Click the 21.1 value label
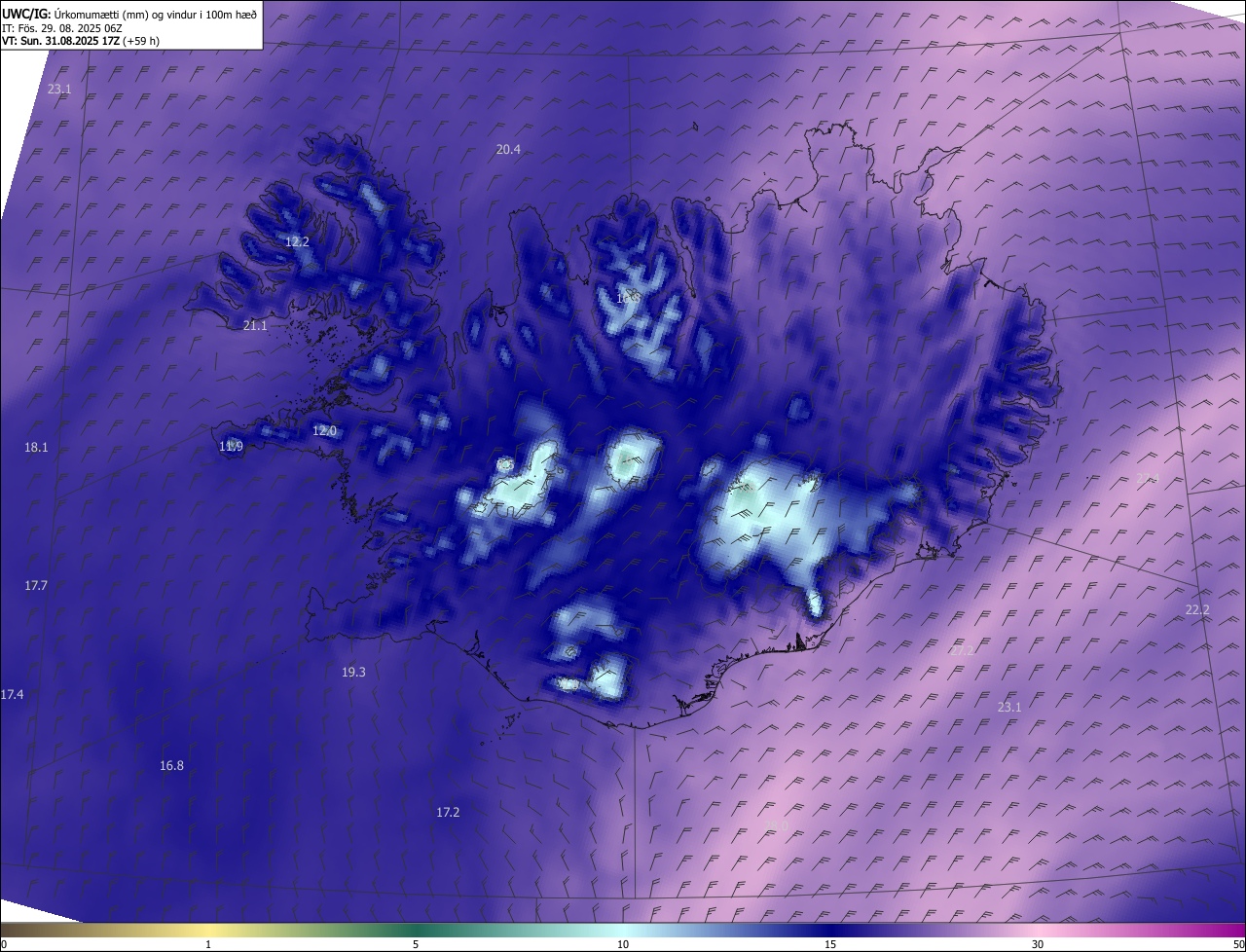1246x952 pixels. click(x=255, y=325)
